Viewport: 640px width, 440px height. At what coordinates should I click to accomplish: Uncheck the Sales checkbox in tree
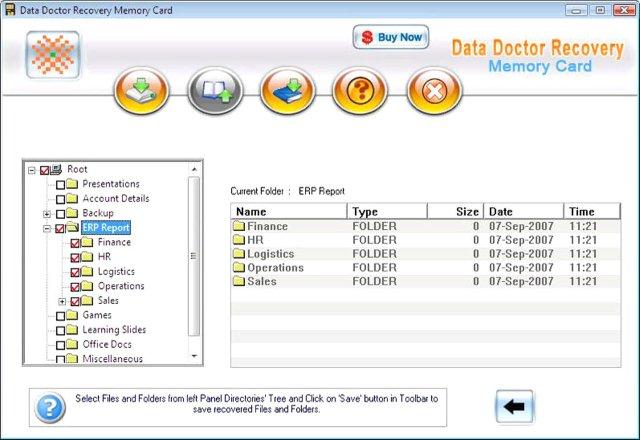pos(75,302)
